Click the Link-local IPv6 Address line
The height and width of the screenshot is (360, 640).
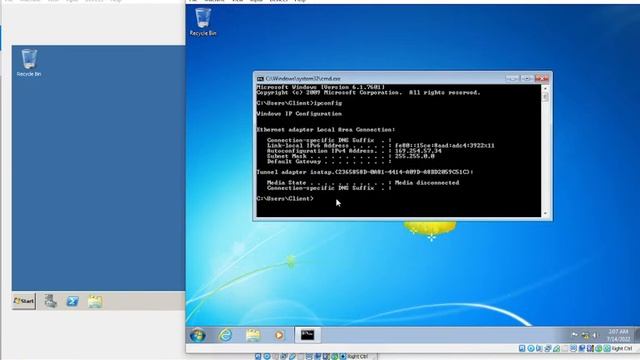click(x=380, y=146)
